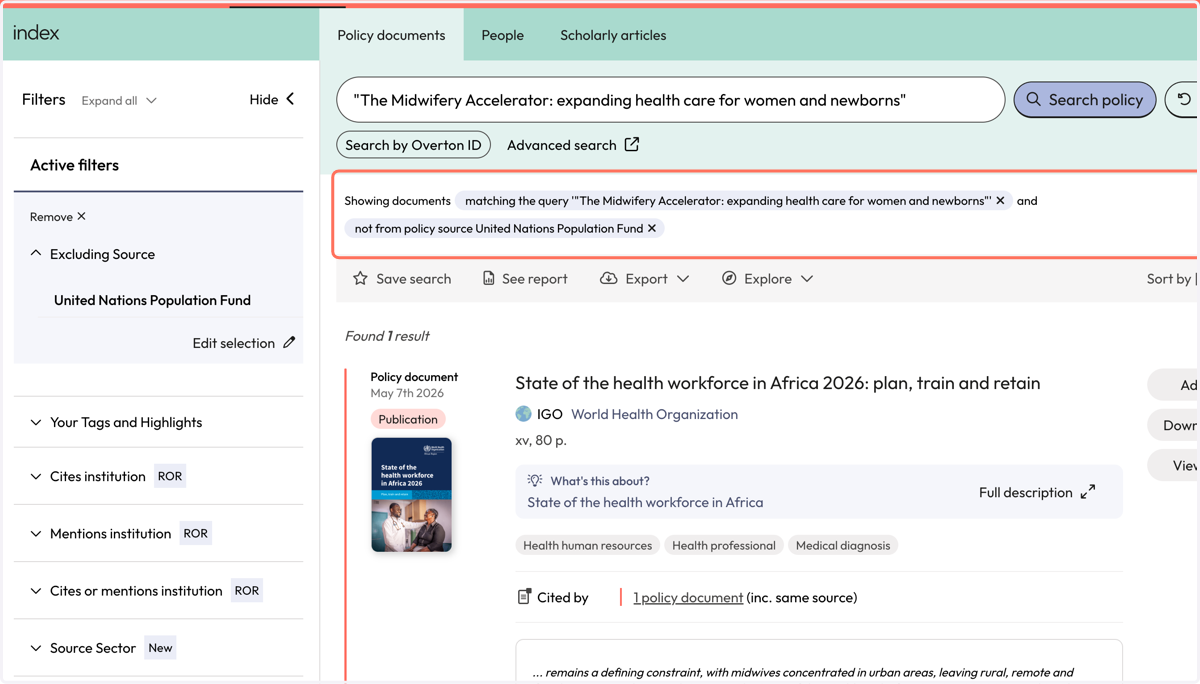Click the New badge beside Source Sector

click(x=160, y=648)
